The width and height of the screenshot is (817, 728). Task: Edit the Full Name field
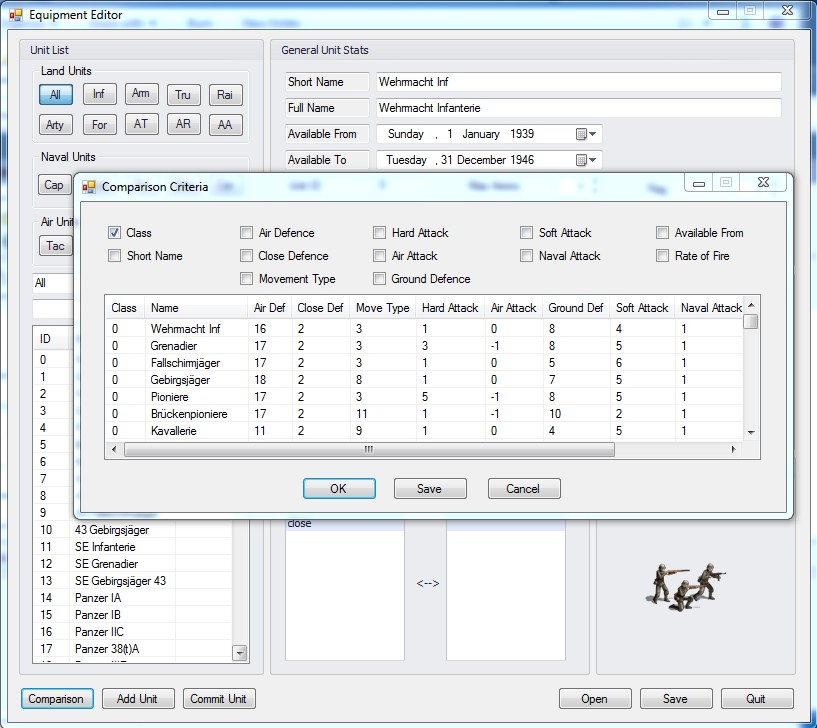click(x=578, y=108)
